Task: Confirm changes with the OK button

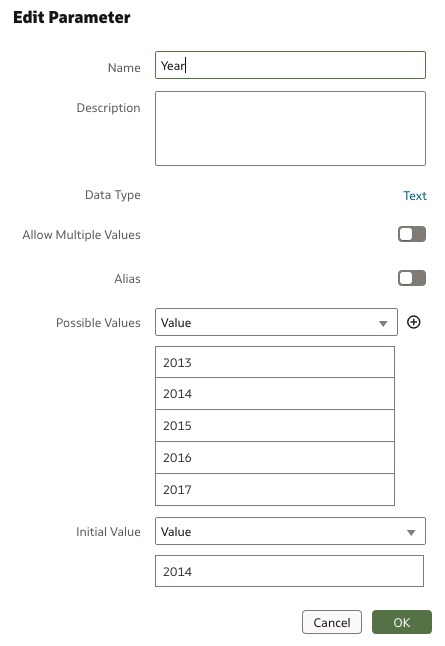Action: point(402,622)
